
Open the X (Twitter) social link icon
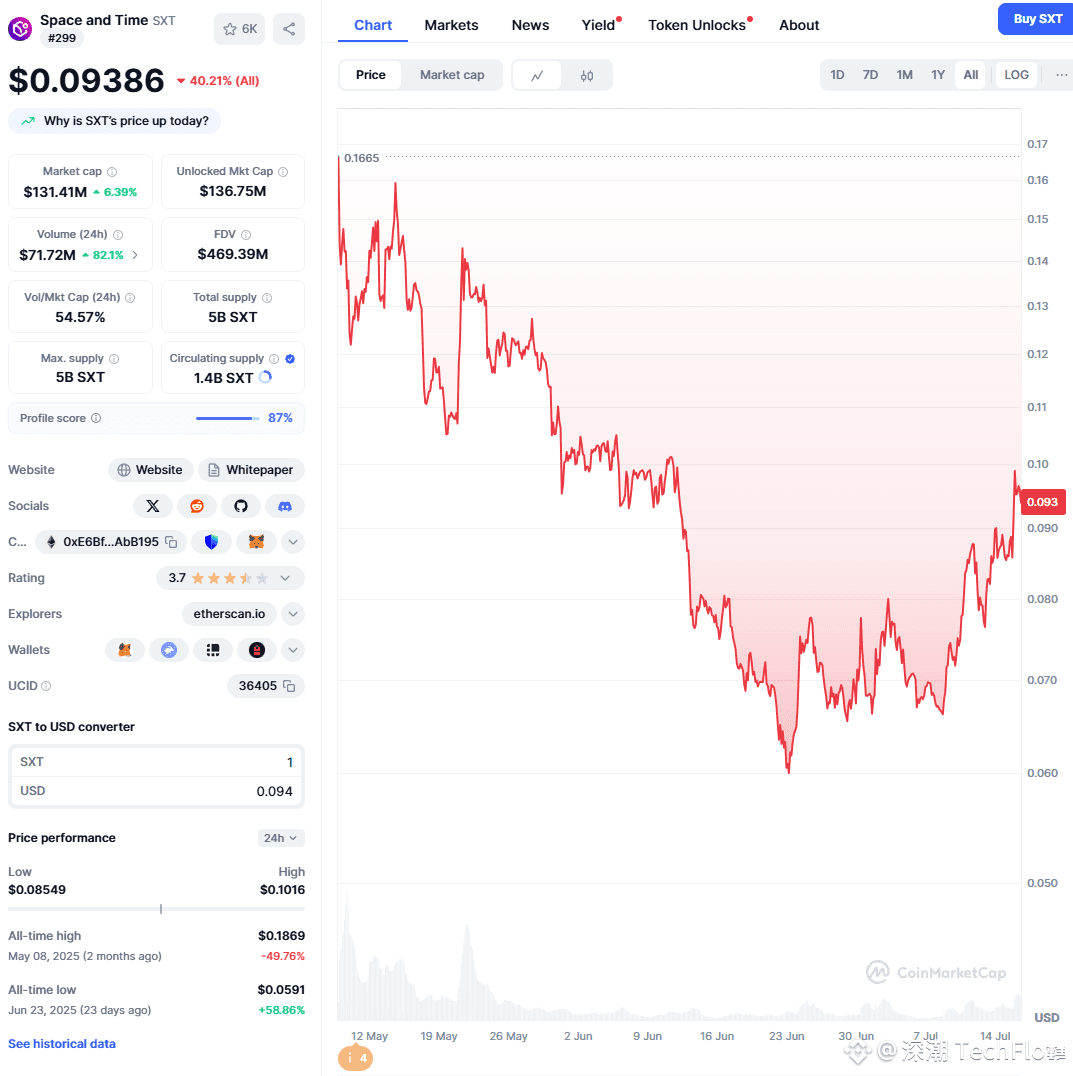[152, 506]
